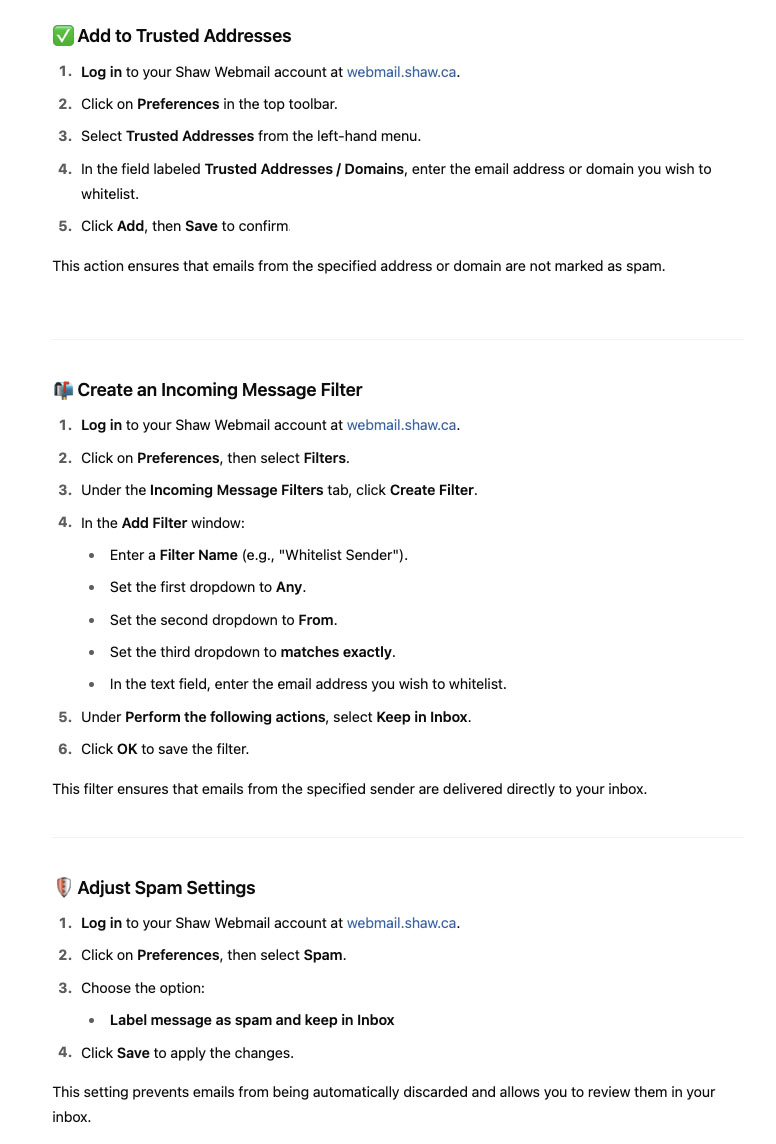Click the shield emoji beside Adjust Spam Settings
Screen dimensions: 776x1144
(x=63, y=887)
